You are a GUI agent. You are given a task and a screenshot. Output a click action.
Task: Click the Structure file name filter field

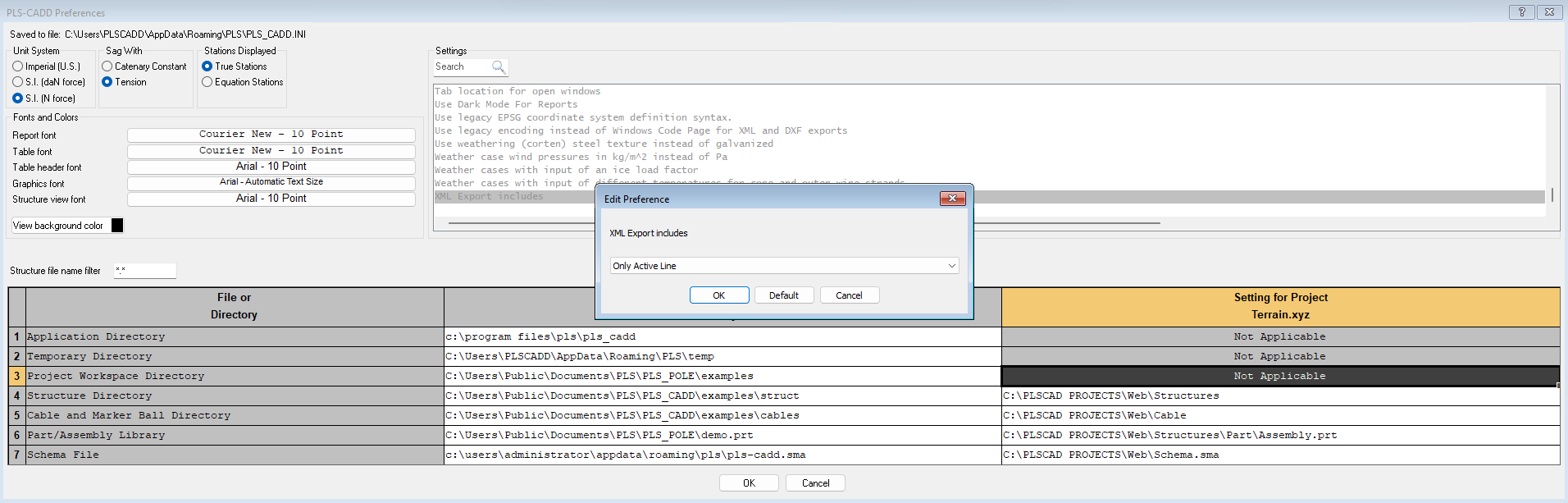(x=144, y=271)
